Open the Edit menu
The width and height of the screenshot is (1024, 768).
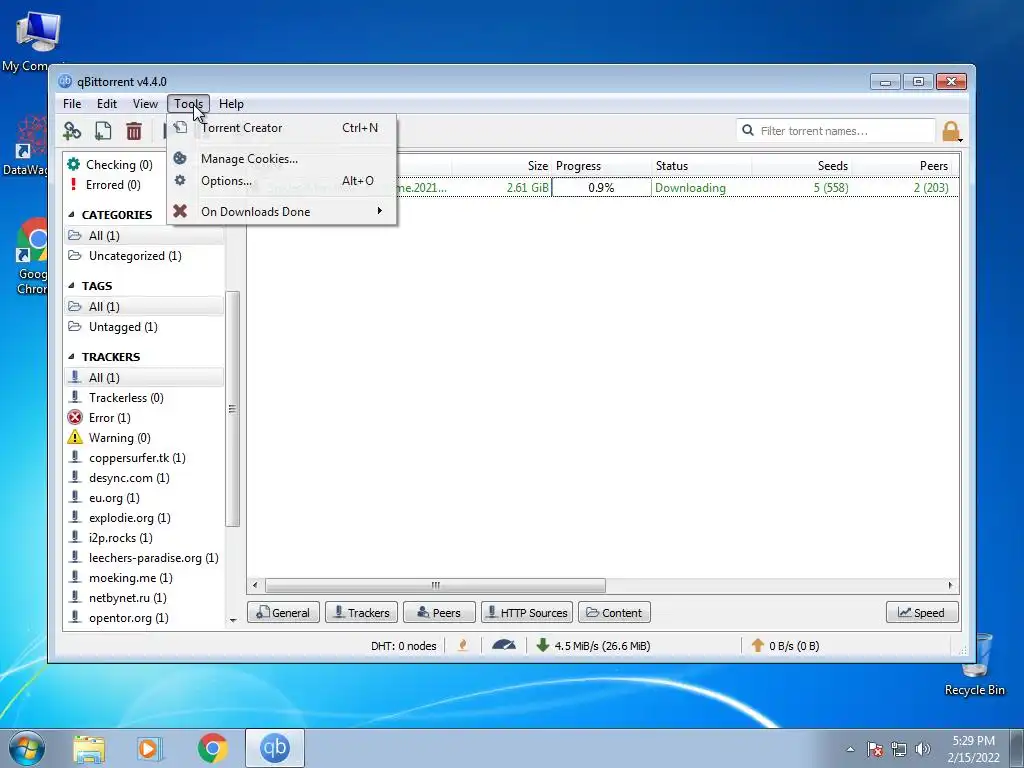[x=106, y=104]
